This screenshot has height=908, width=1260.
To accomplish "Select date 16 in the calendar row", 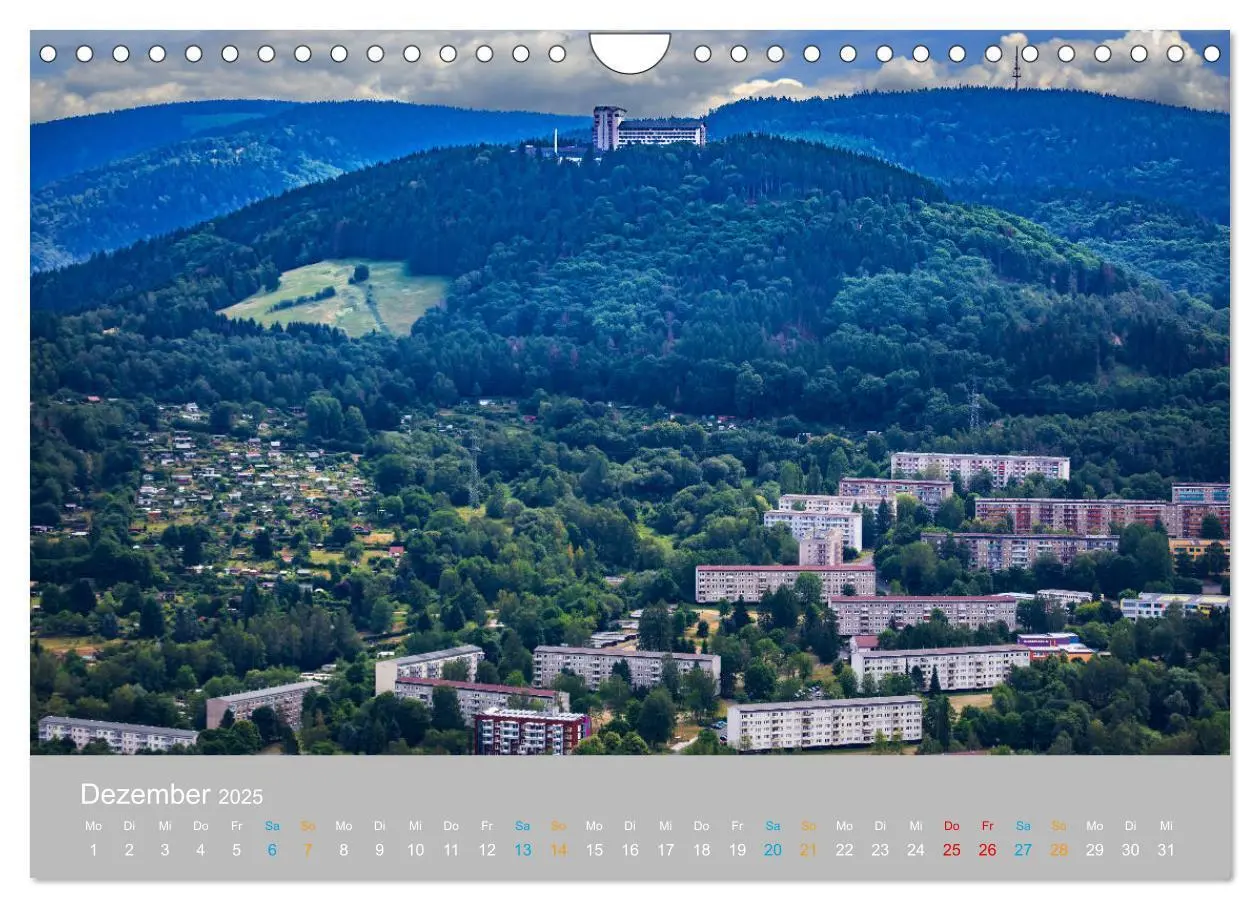I will [630, 850].
